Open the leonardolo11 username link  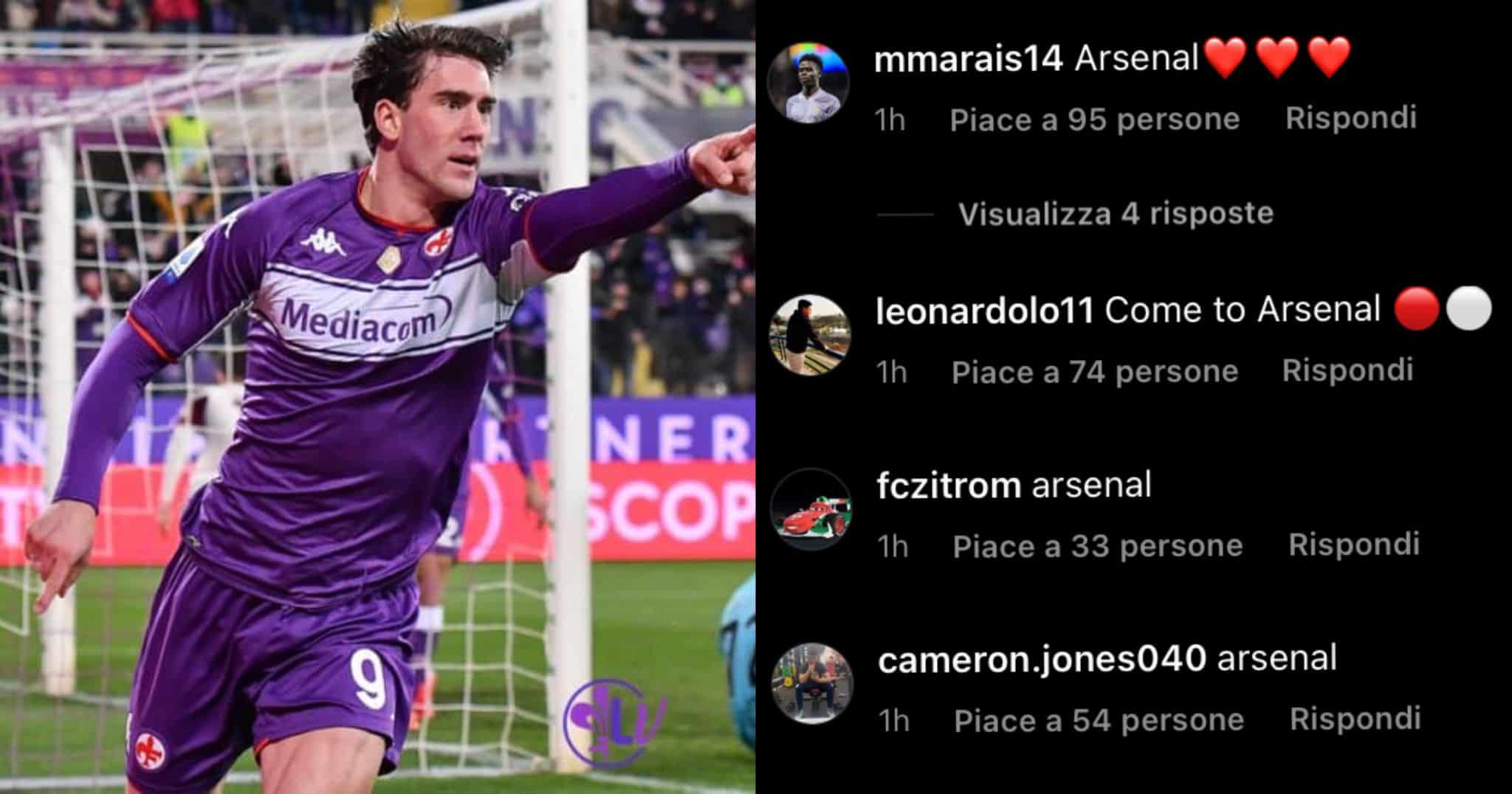(x=984, y=311)
